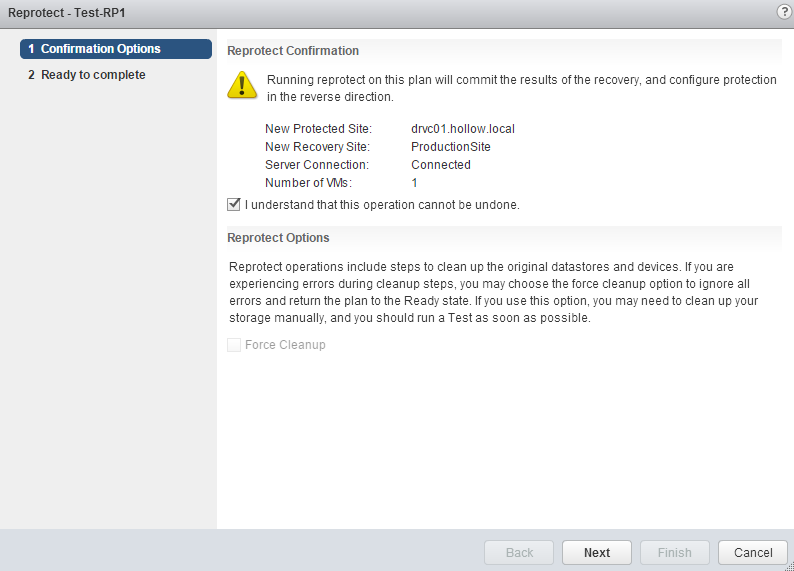The width and height of the screenshot is (794, 571).
Task: Open the help question mark icon
Action: (x=784, y=10)
